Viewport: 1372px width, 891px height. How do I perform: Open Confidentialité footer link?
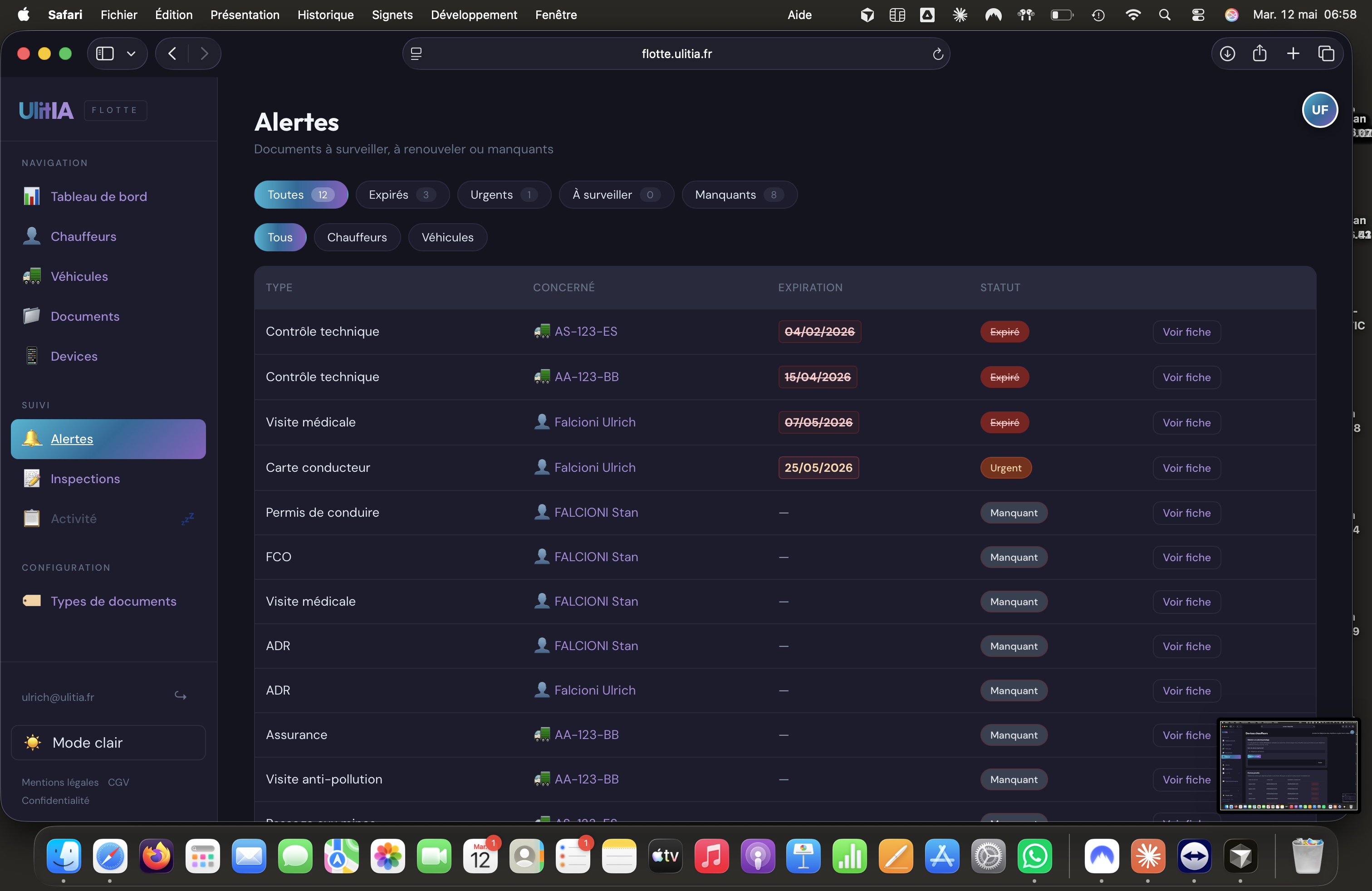pyautogui.click(x=55, y=801)
